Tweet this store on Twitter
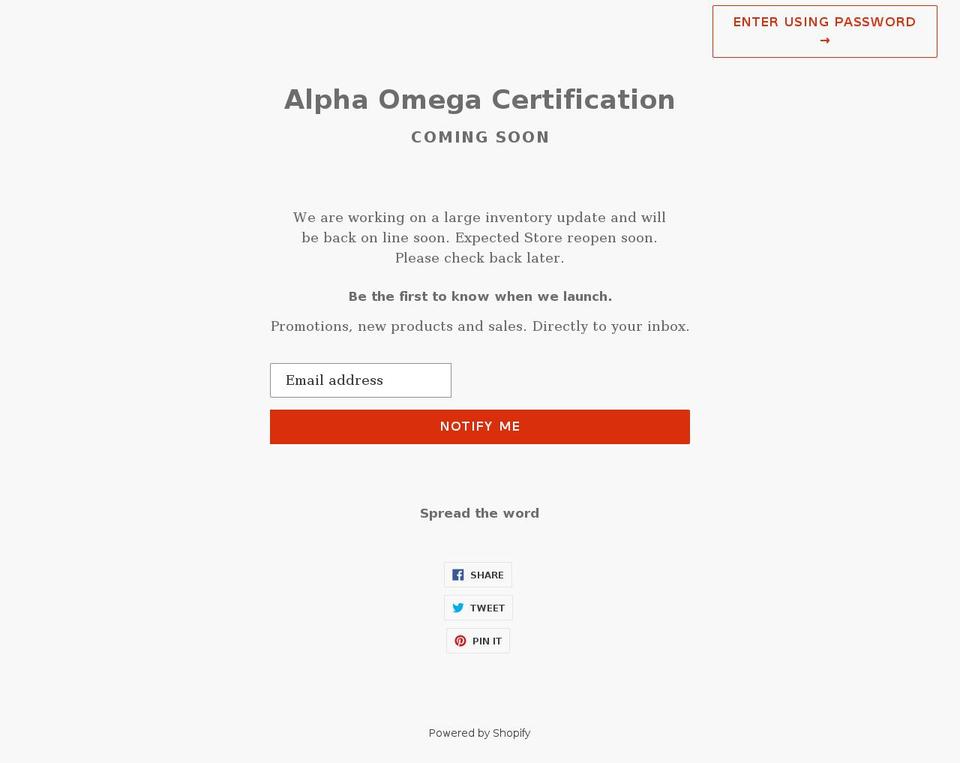The image size is (960, 763). [478, 607]
